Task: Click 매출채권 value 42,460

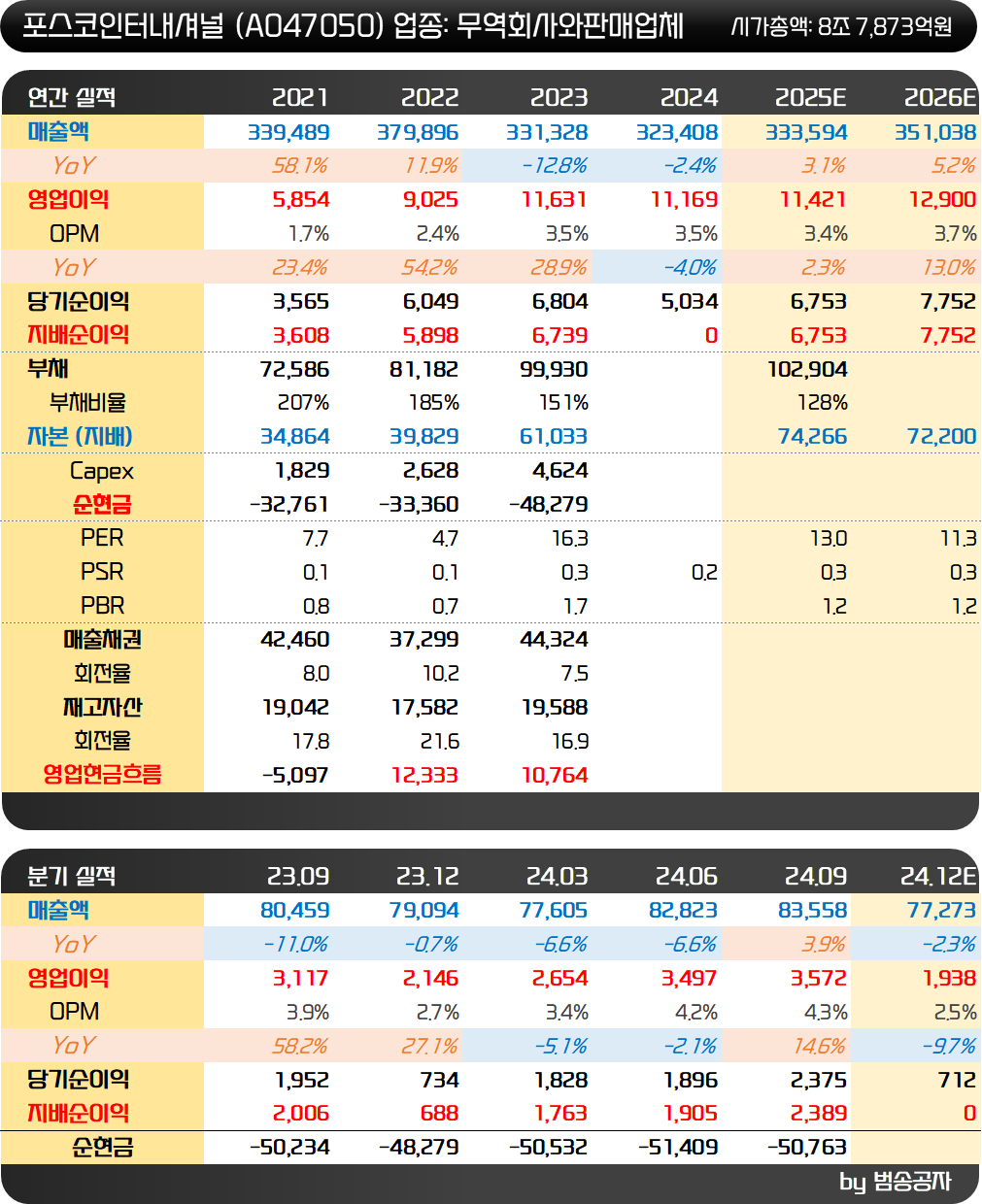Action: pos(295,640)
